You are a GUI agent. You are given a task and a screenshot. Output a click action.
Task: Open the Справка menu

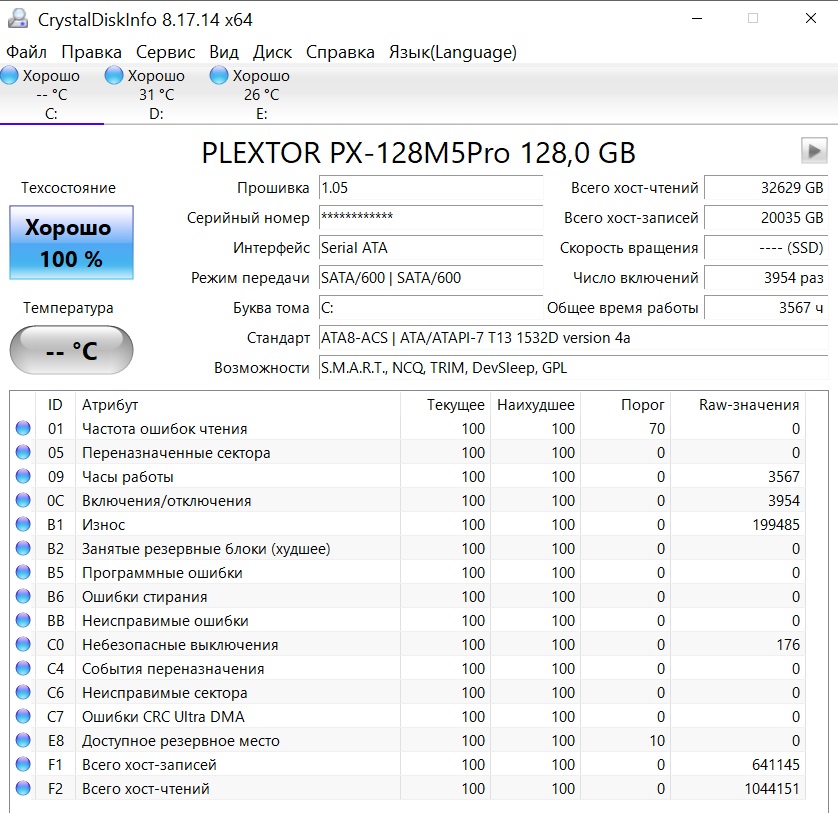pyautogui.click(x=340, y=52)
